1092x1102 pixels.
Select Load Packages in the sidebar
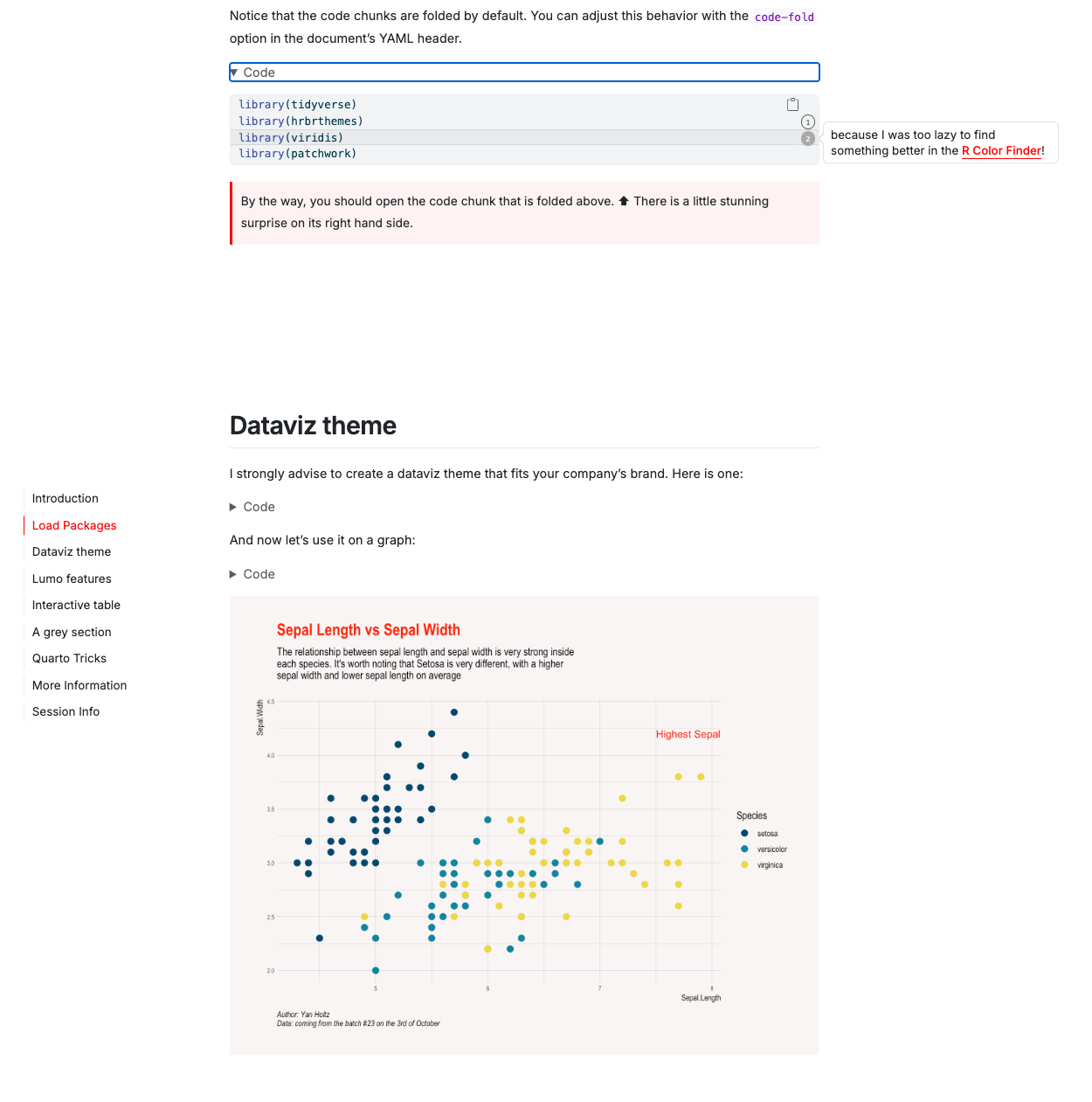coord(74,525)
